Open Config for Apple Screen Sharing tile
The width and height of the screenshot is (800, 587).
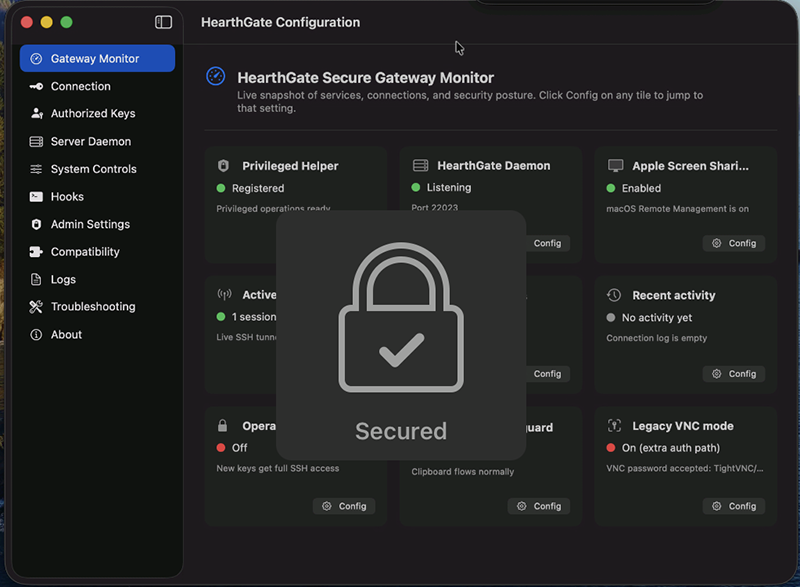pyautogui.click(x=734, y=243)
